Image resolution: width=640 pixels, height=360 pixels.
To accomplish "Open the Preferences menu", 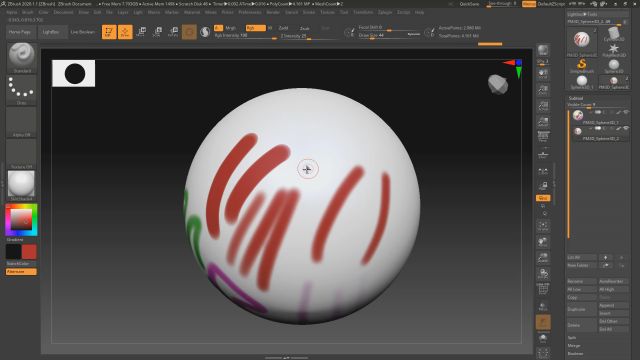I will coord(250,12).
